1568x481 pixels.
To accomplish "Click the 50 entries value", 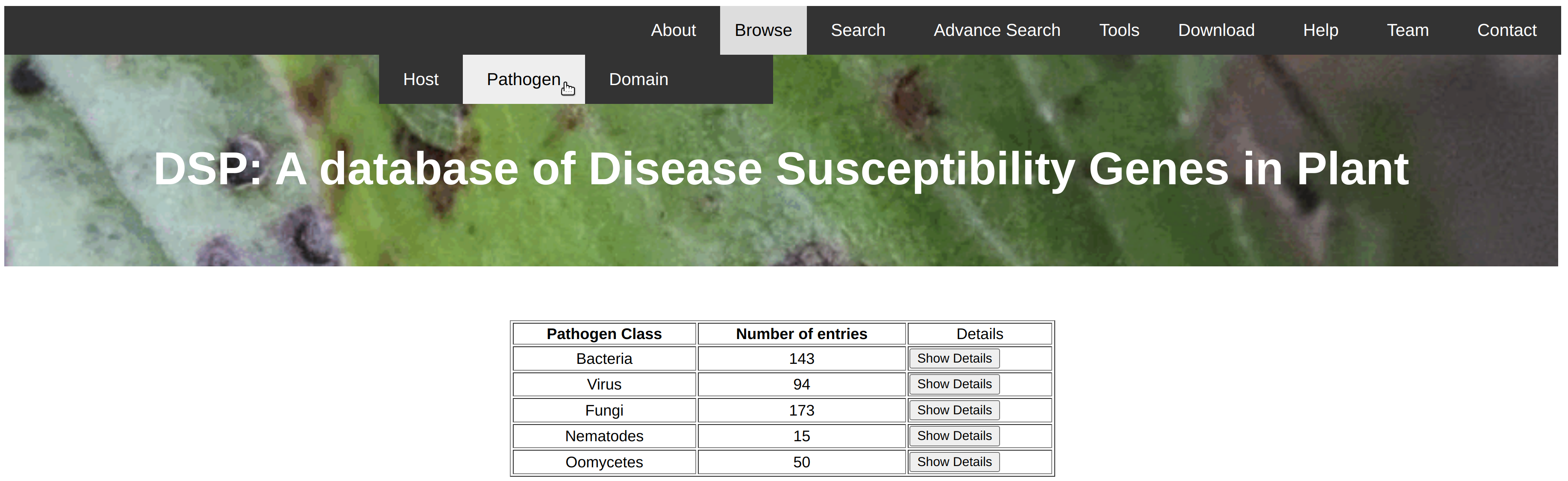I will point(801,462).
